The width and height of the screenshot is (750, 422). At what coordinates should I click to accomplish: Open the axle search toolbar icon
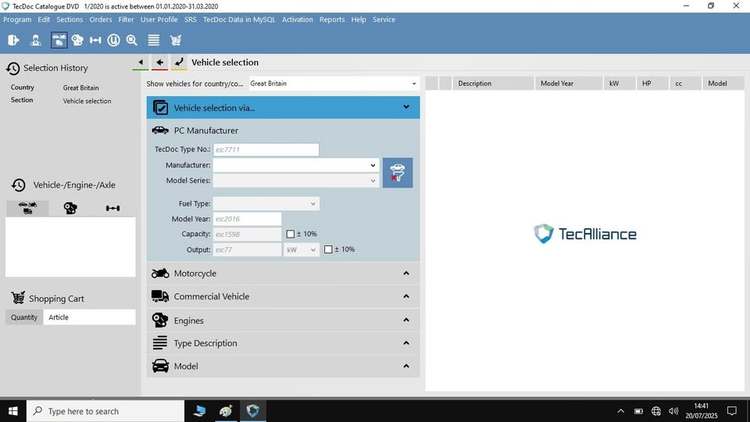(96, 40)
